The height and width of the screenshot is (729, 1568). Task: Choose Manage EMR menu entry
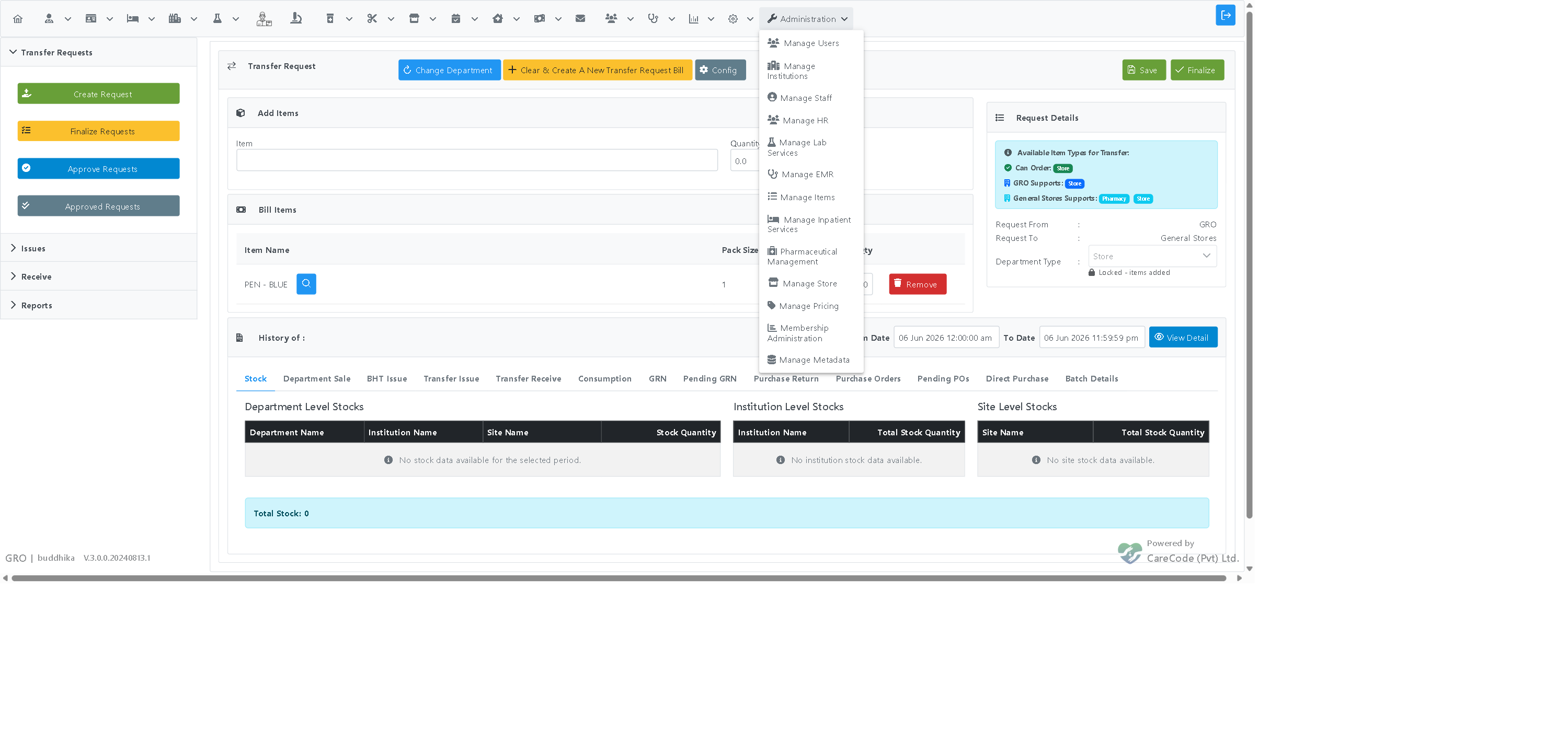tap(811, 174)
